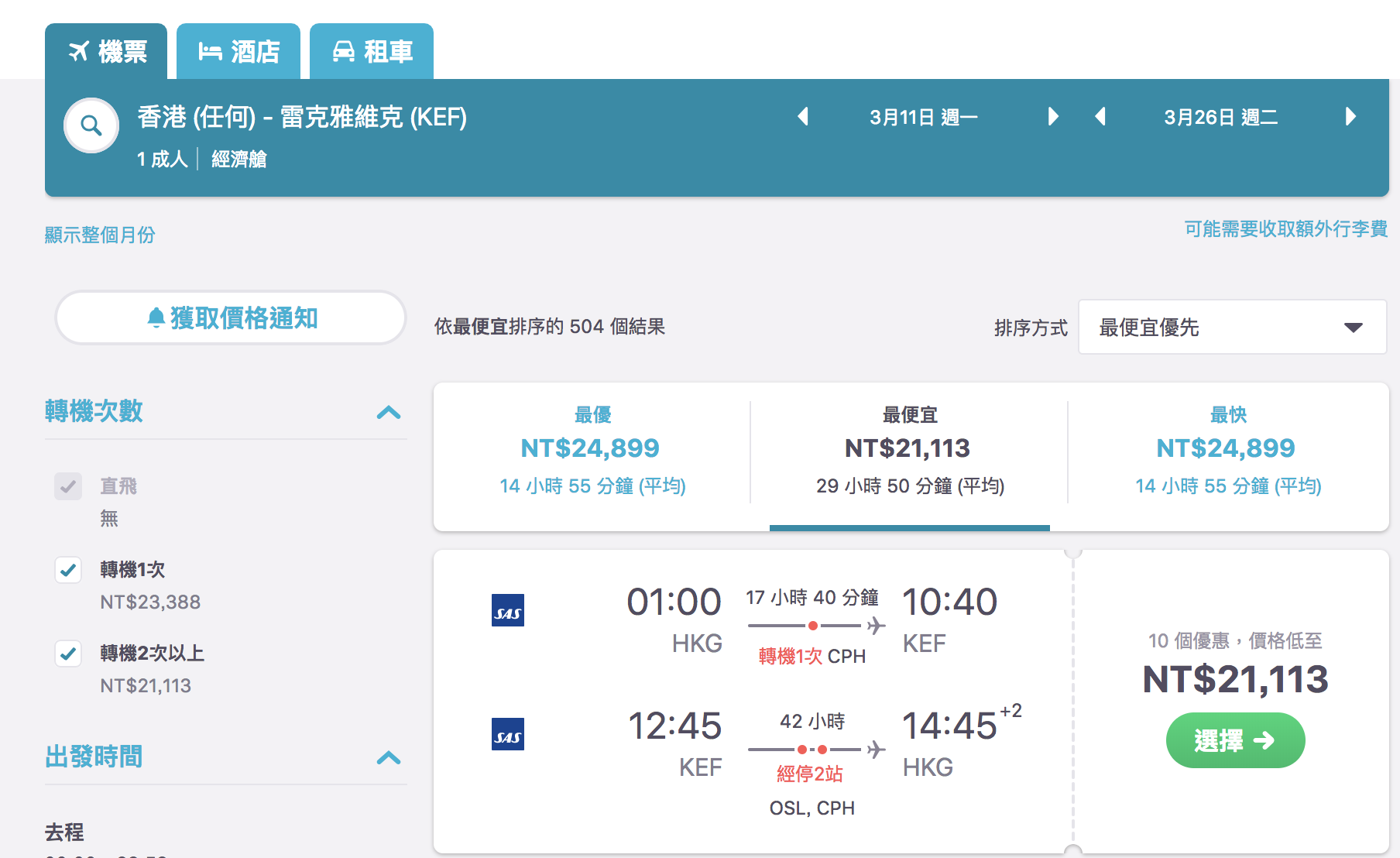Image resolution: width=1400 pixels, height=858 pixels.
Task: Click SAS logo on outbound flight
Action: [x=508, y=610]
